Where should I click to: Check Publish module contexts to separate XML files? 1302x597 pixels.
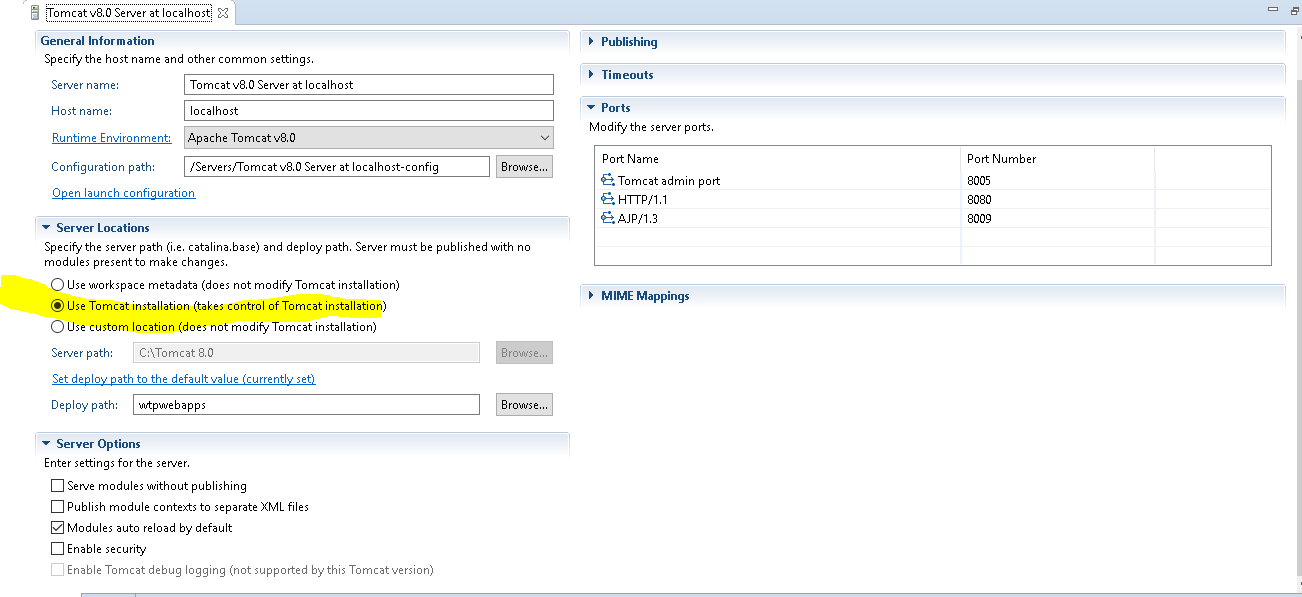point(57,507)
